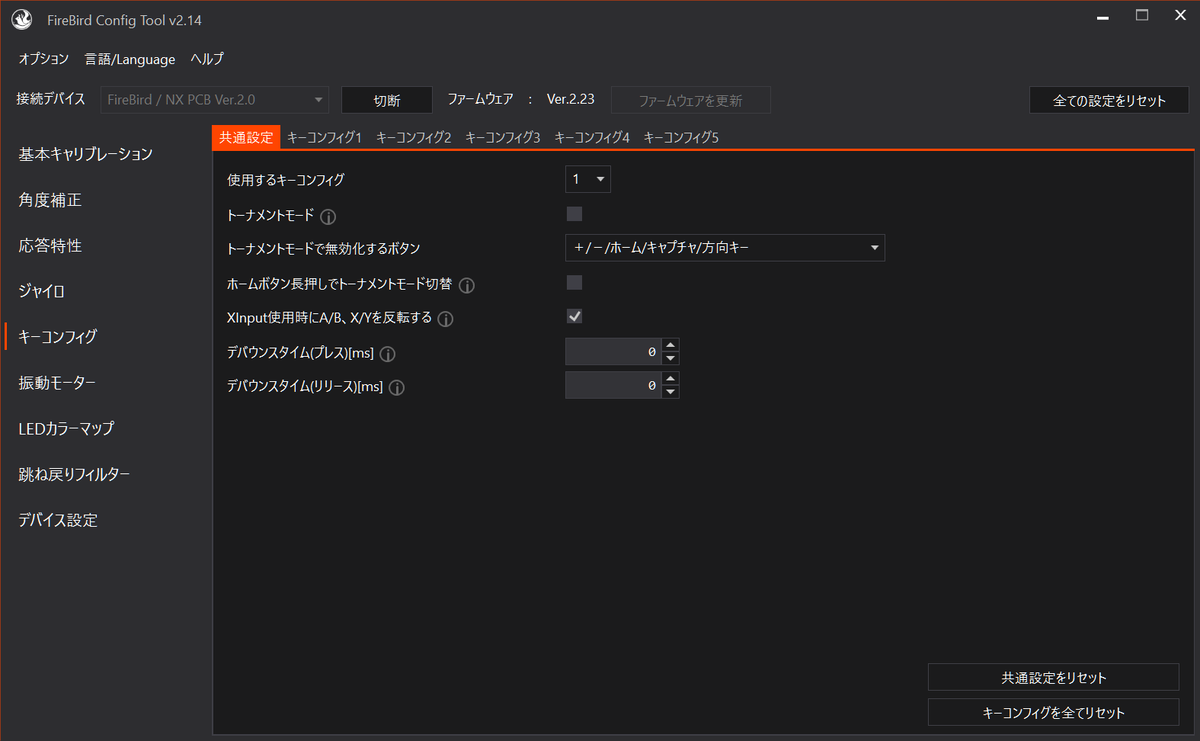
Task: Switch to キーコンフィグ3 tab
Action: [x=503, y=137]
